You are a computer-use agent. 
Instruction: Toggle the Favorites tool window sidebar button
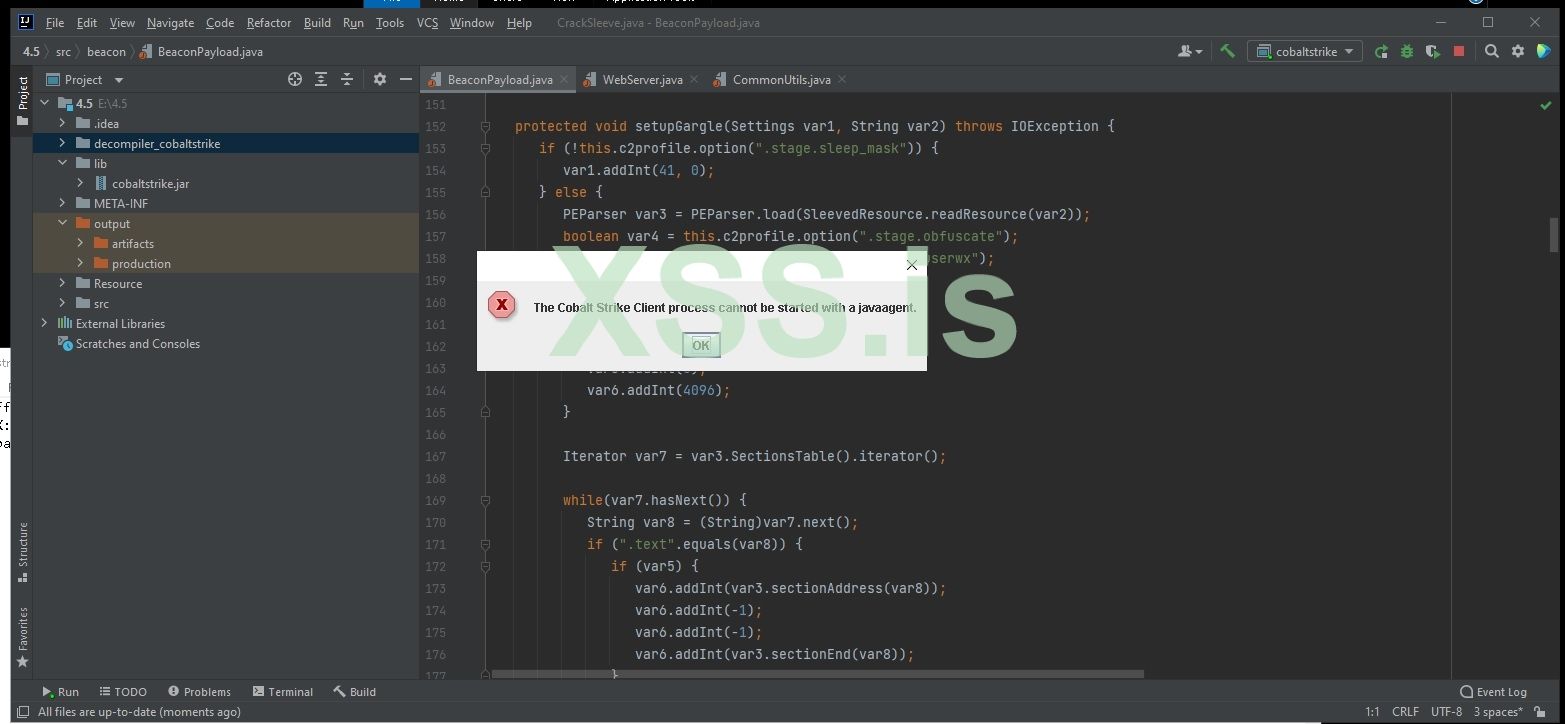[23, 637]
